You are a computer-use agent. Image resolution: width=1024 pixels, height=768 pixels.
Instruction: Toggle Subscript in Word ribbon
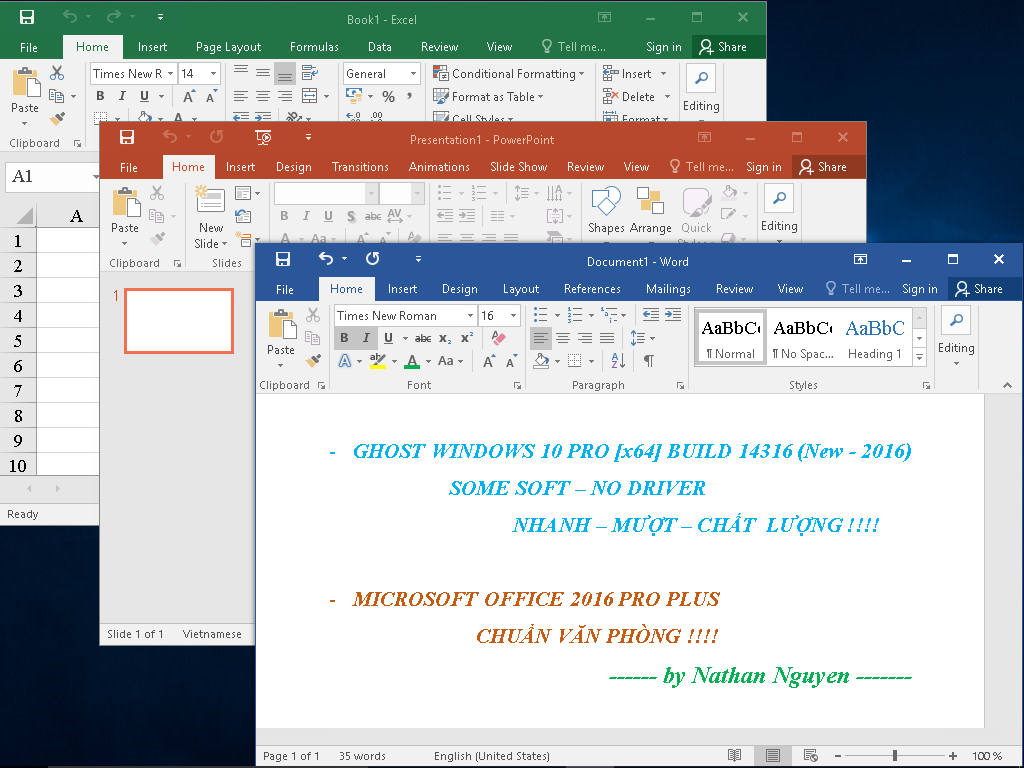[x=445, y=338]
